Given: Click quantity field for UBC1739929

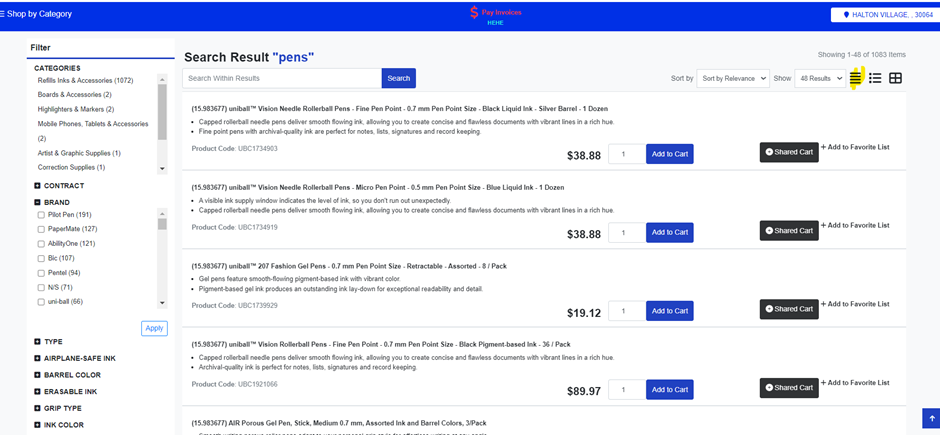Looking at the screenshot, I should click(x=627, y=311).
